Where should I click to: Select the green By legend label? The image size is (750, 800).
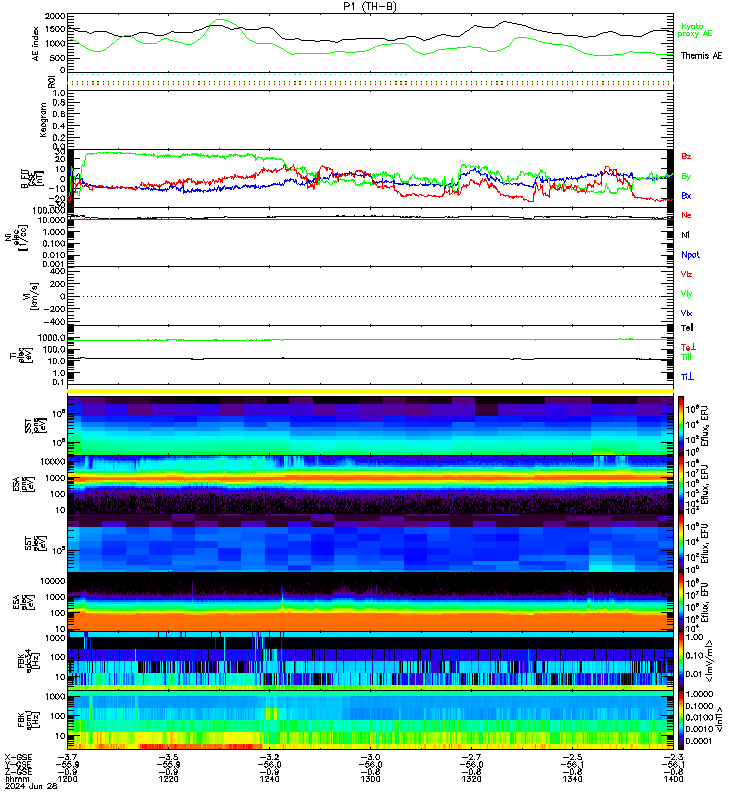pos(686,177)
